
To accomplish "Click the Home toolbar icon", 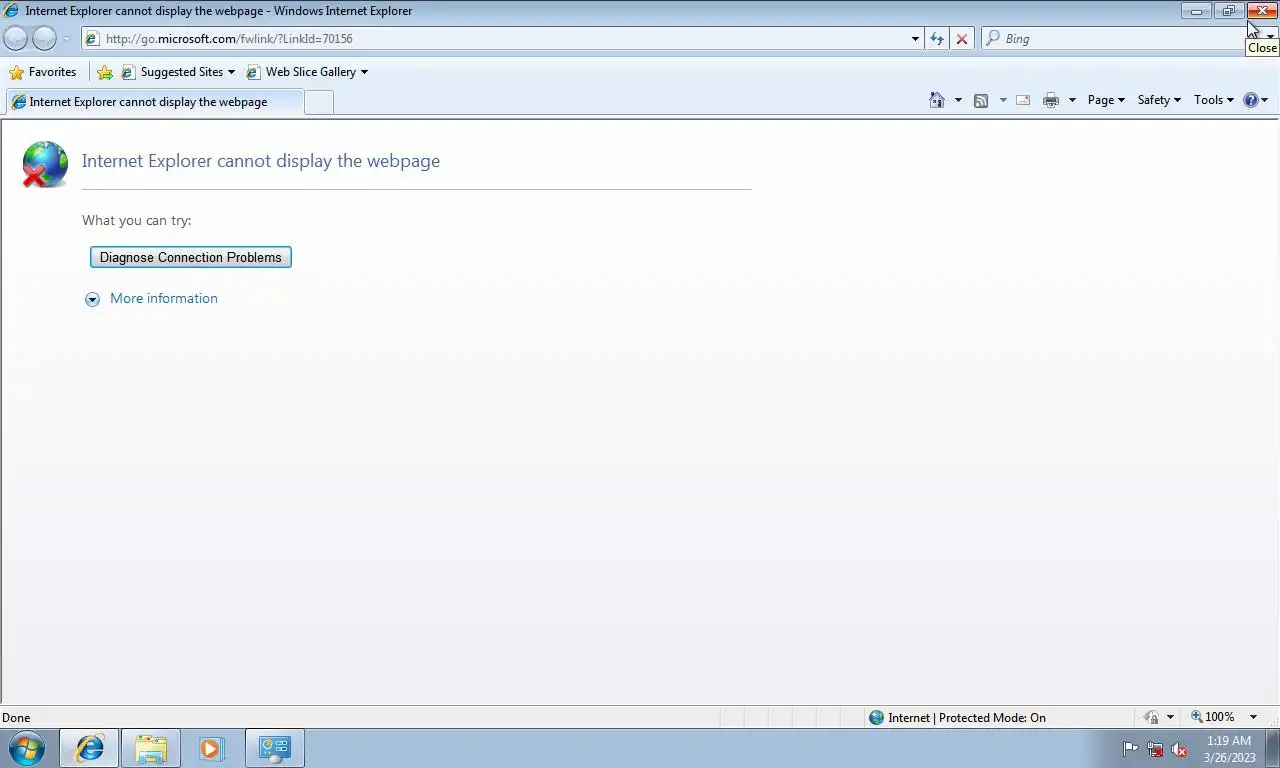I will pyautogui.click(x=937, y=100).
